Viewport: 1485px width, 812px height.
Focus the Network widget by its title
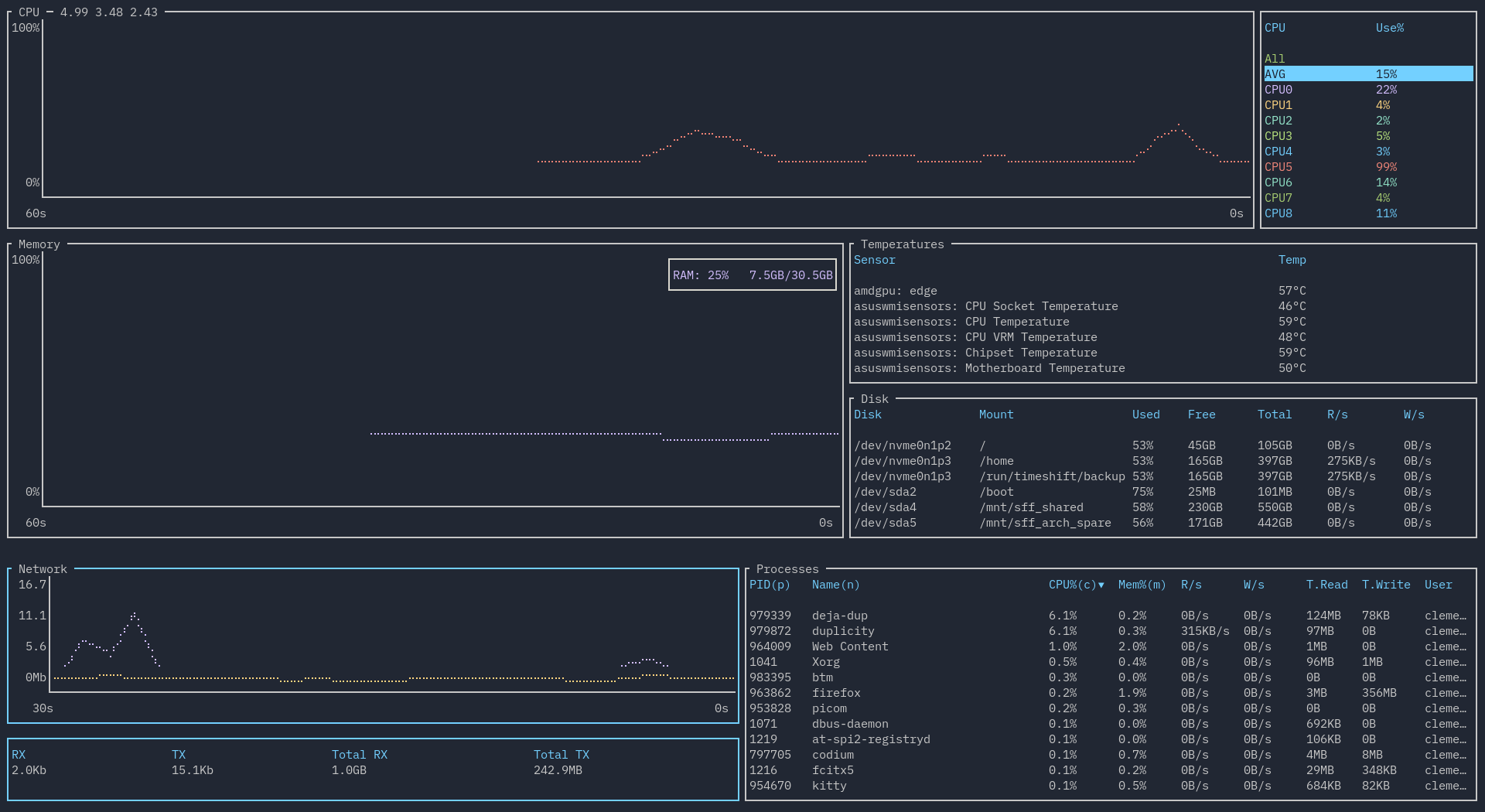pos(43,569)
